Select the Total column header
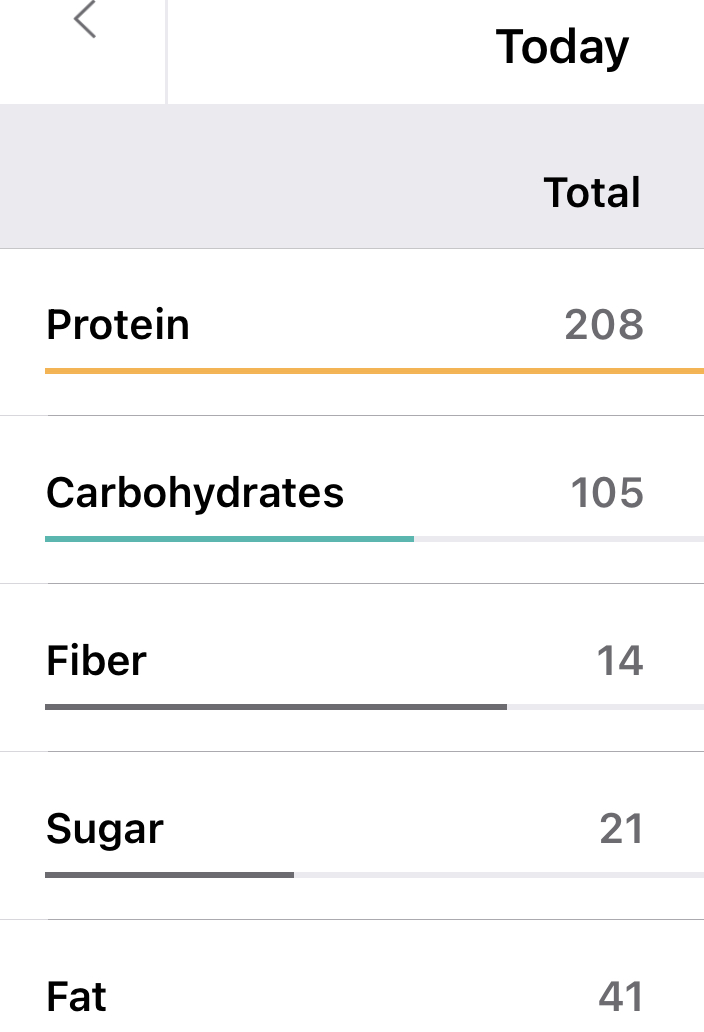This screenshot has height=1032, width=704. [592, 192]
